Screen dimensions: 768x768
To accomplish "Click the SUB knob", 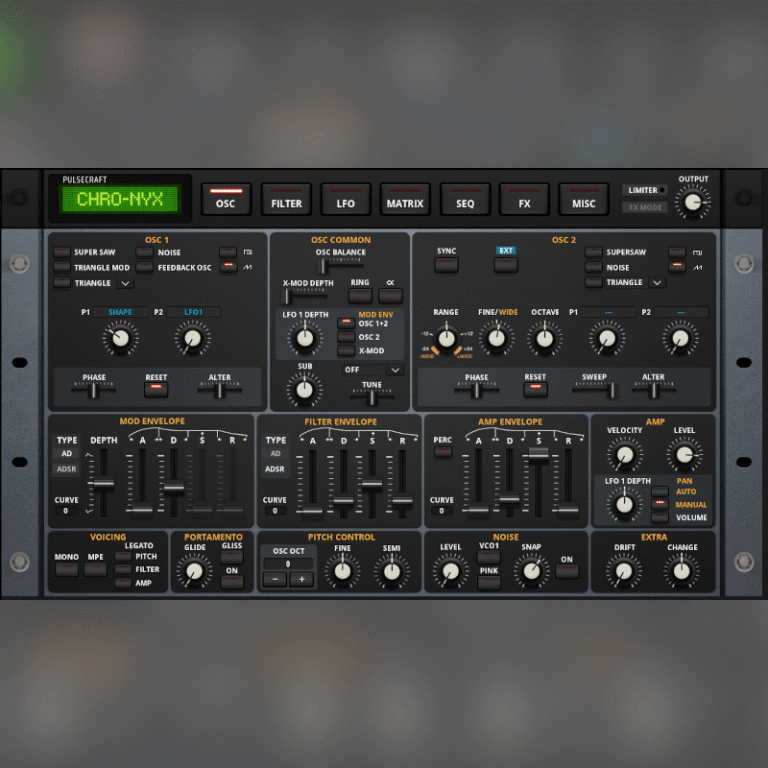I will 305,390.
